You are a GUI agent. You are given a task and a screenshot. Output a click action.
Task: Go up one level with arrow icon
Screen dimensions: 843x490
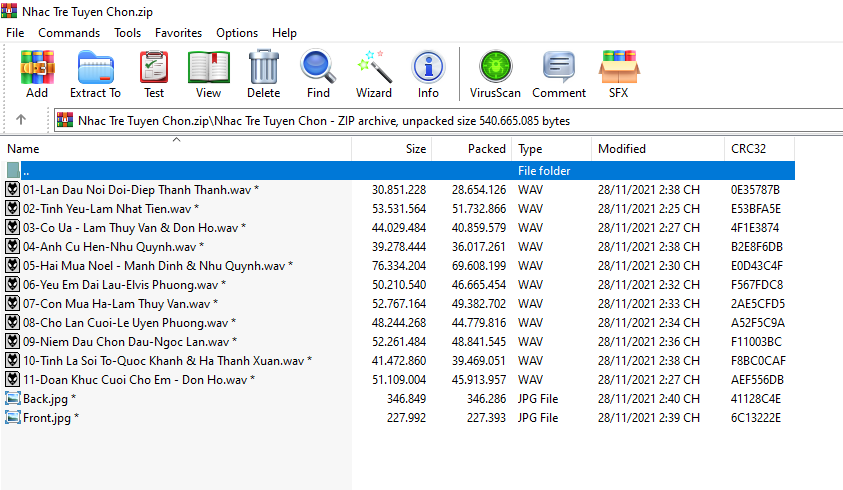click(x=21, y=119)
